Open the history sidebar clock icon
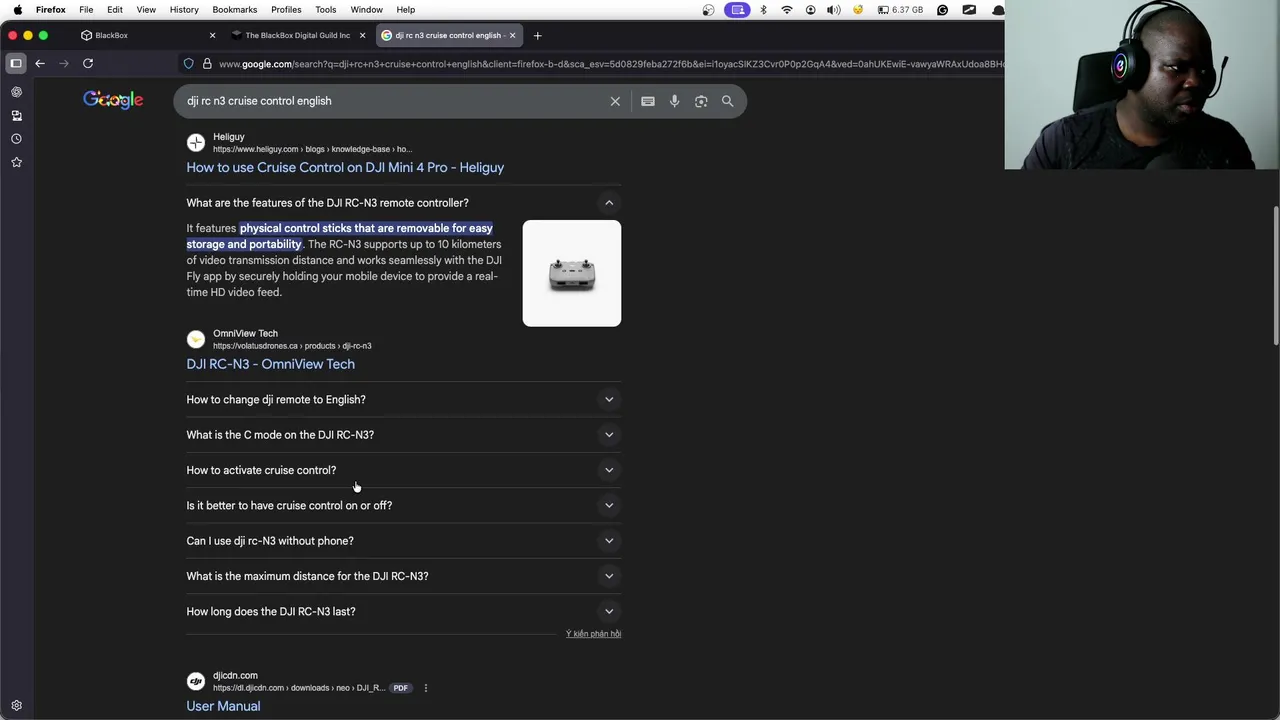Viewport: 1280px width, 720px height. pos(16,139)
